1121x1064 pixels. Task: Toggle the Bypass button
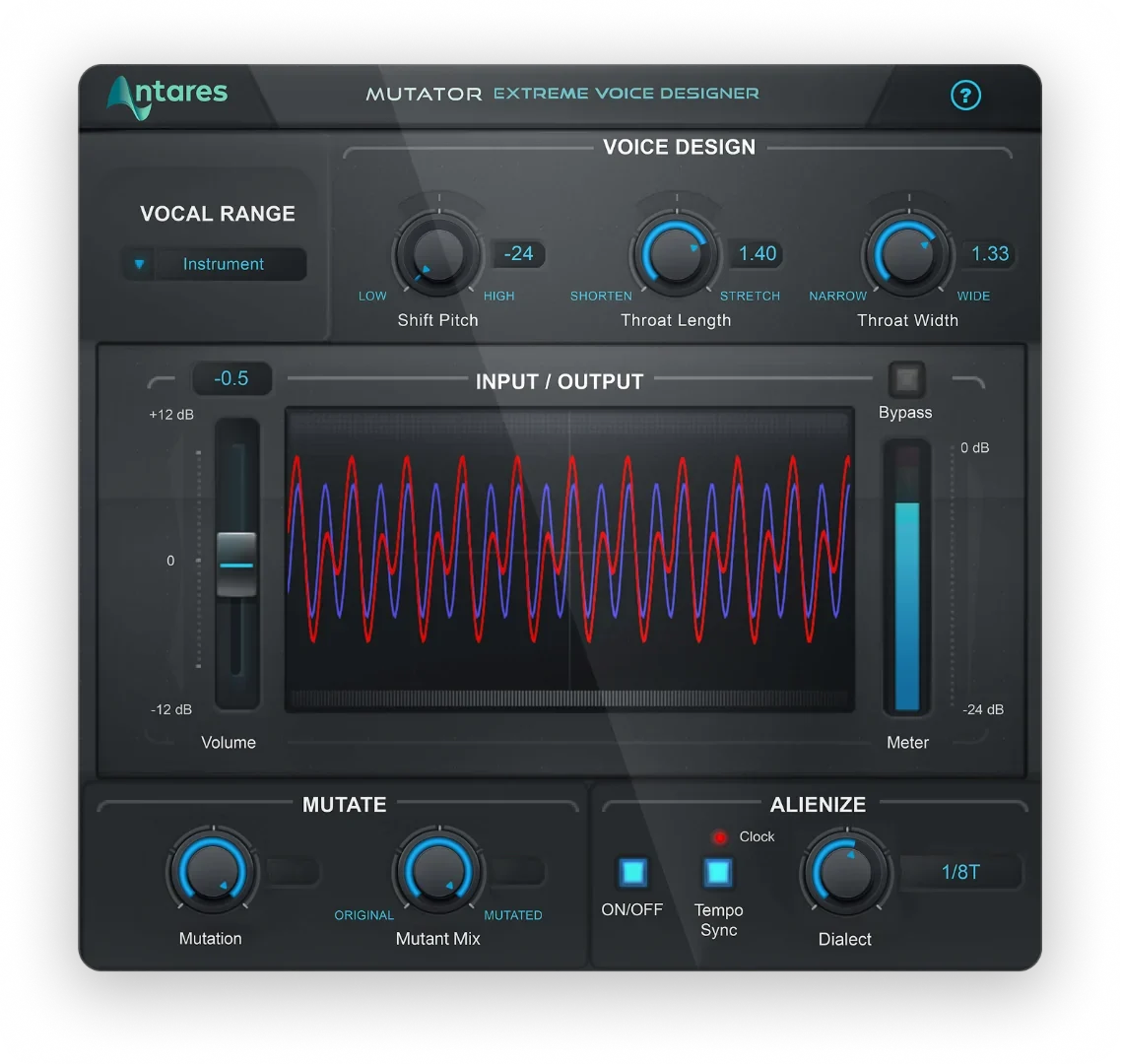(x=906, y=379)
